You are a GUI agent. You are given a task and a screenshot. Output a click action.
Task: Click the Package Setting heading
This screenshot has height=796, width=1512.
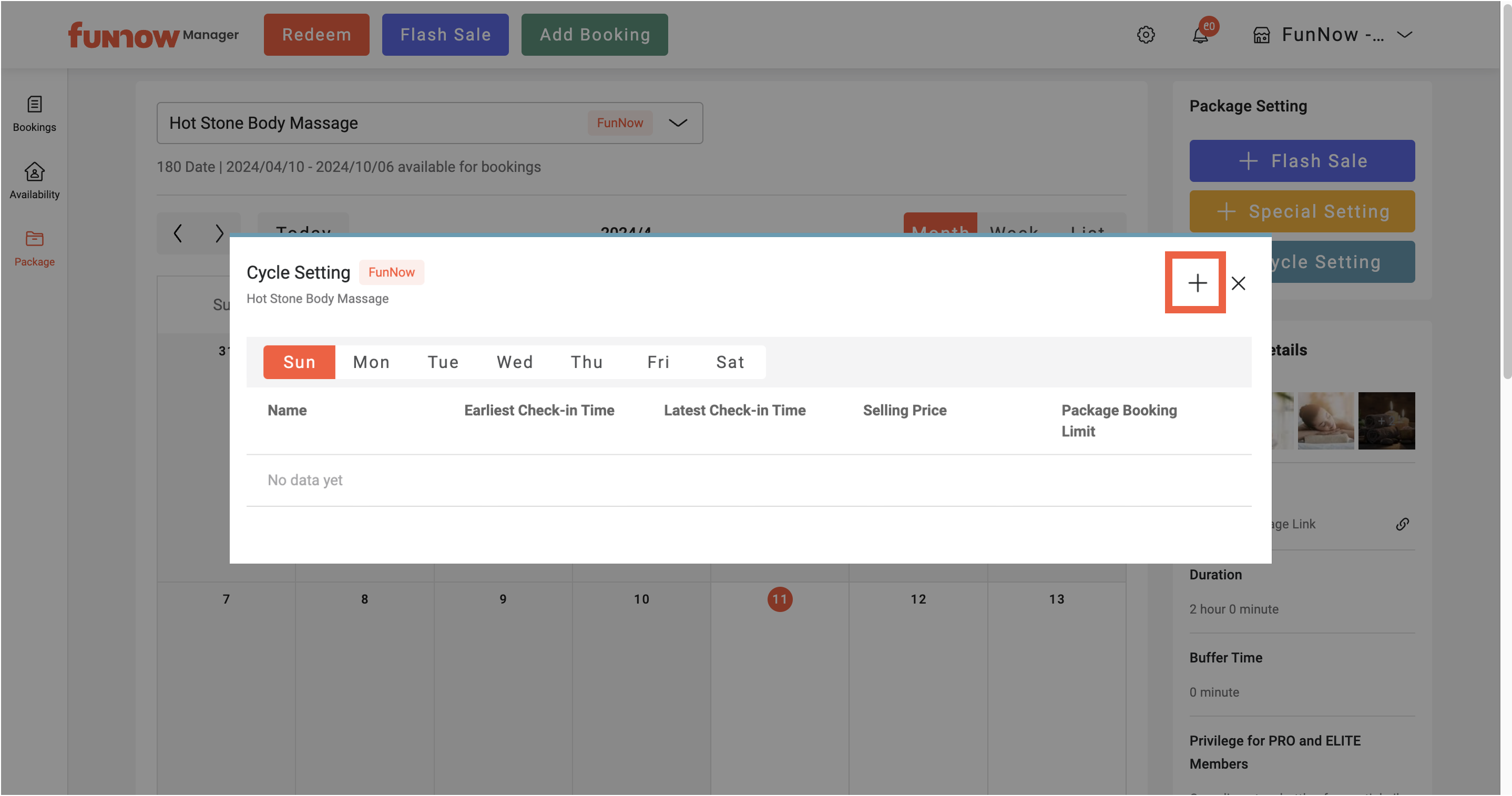(1248, 106)
